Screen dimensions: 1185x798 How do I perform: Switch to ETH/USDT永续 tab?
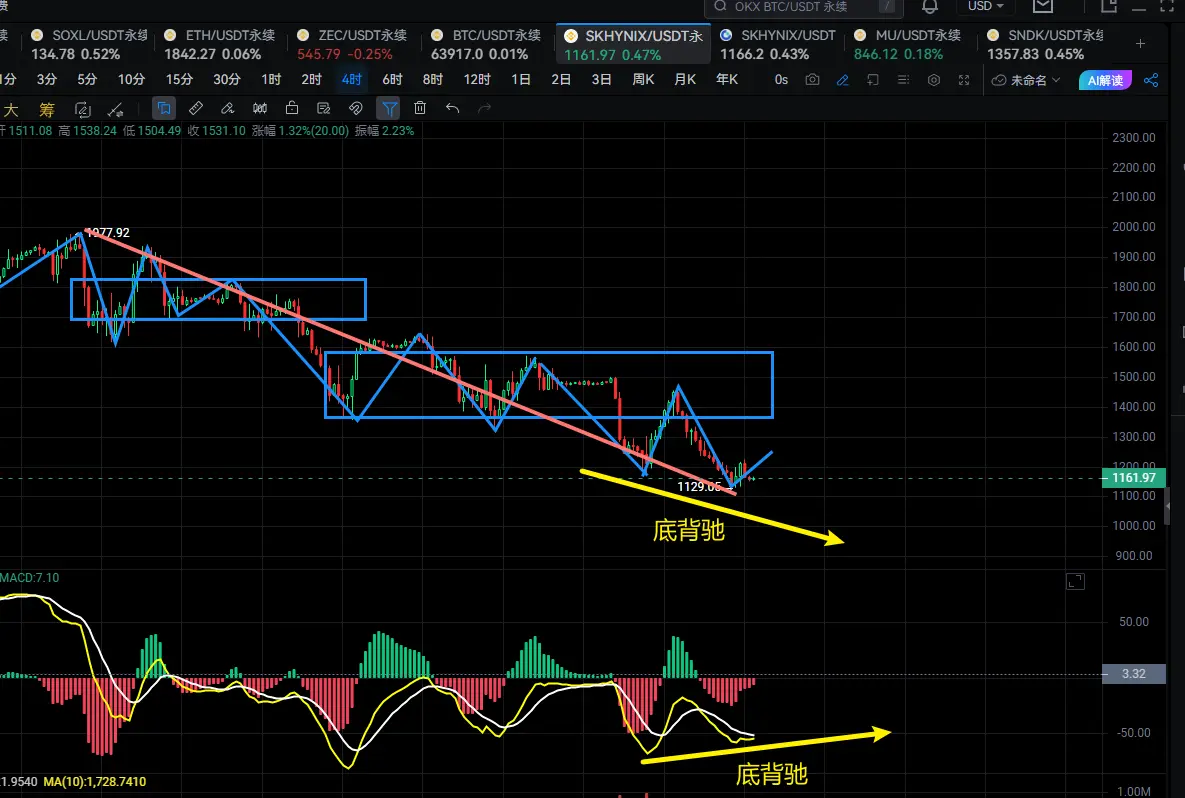click(x=221, y=45)
